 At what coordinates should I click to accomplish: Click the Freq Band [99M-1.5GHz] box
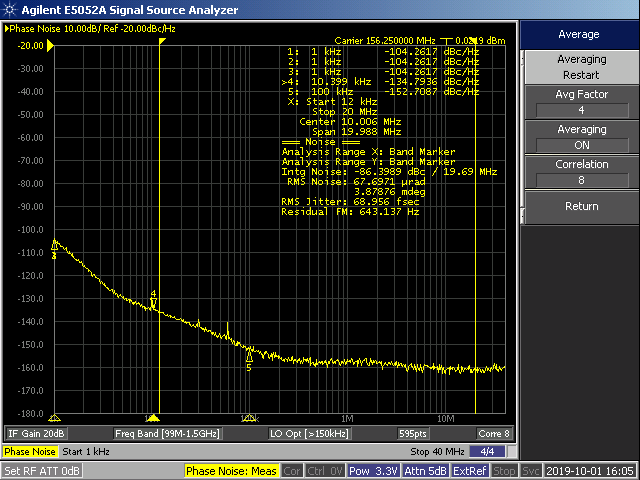pyautogui.click(x=167, y=433)
